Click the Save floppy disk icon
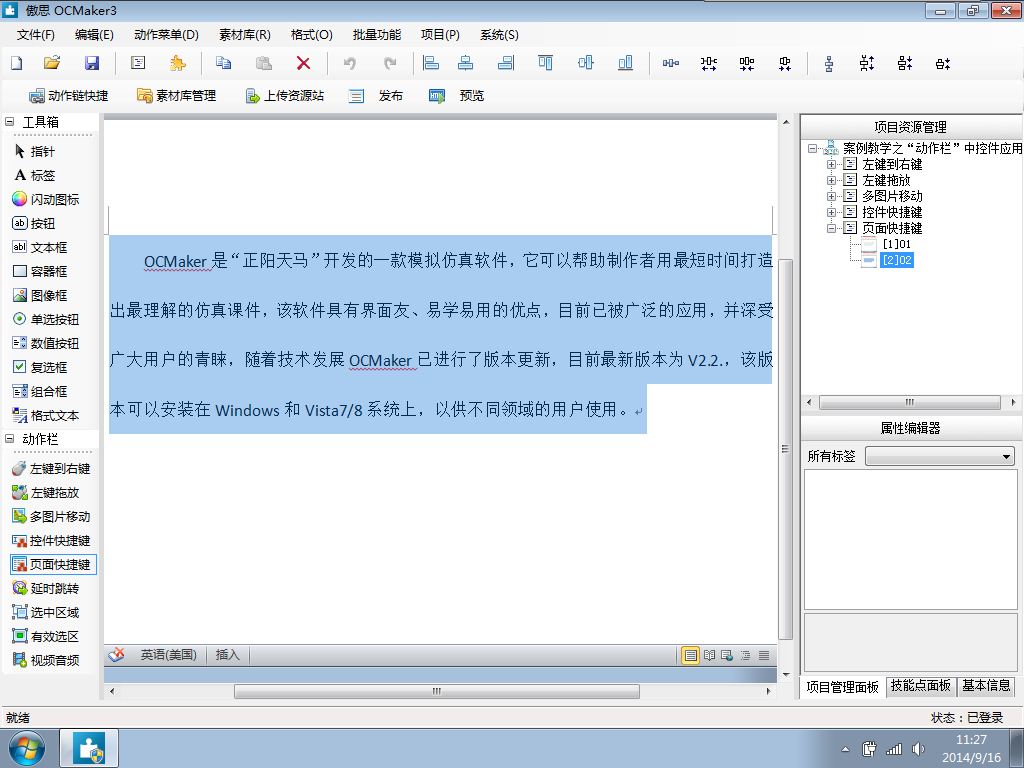 (92, 63)
